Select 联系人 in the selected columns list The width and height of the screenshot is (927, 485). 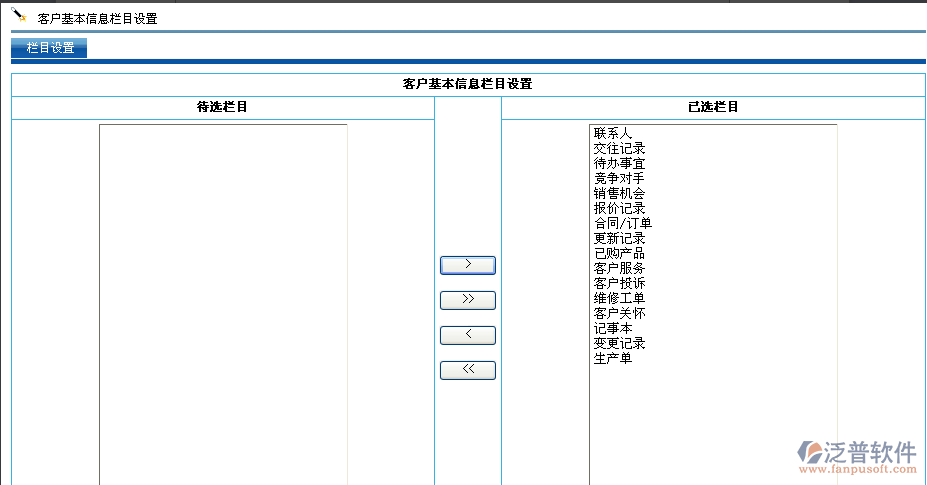click(613, 133)
